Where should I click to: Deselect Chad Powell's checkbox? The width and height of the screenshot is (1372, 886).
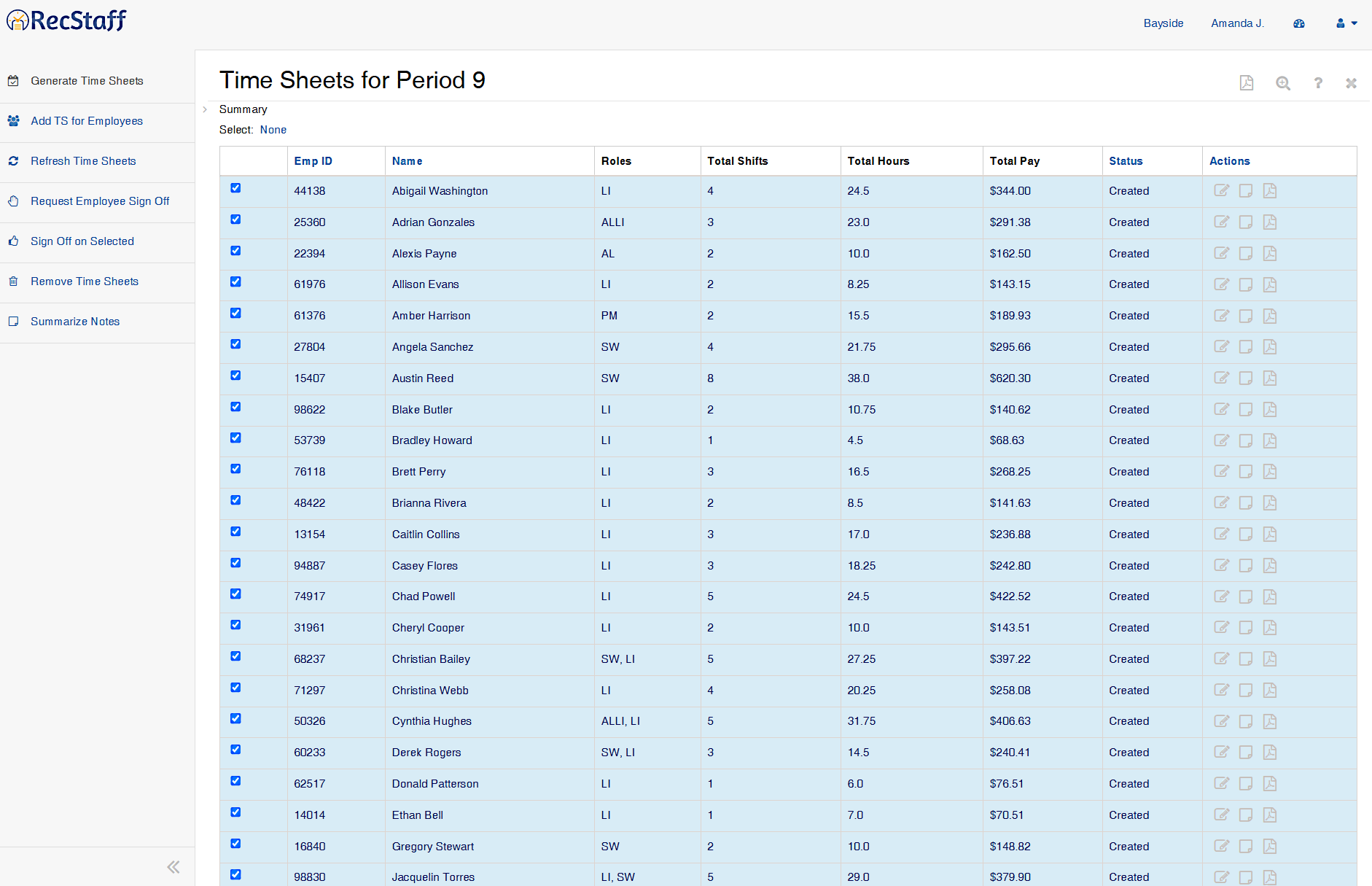[235, 594]
